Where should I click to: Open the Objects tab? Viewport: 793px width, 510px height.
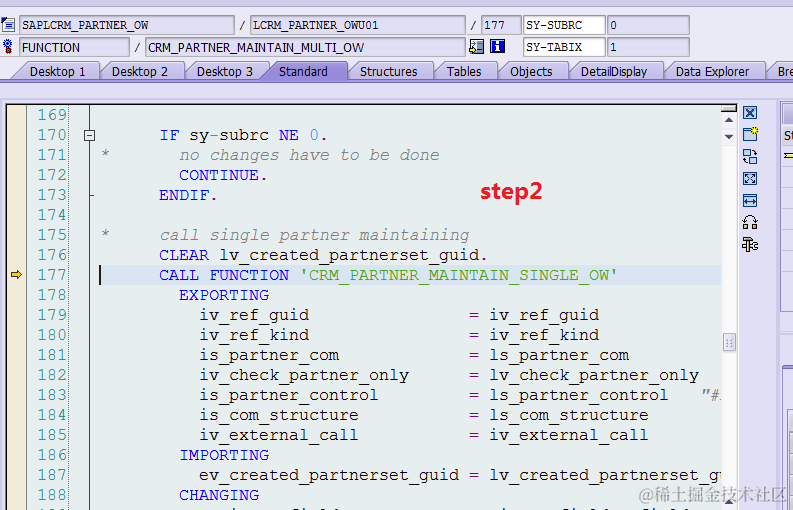[531, 71]
